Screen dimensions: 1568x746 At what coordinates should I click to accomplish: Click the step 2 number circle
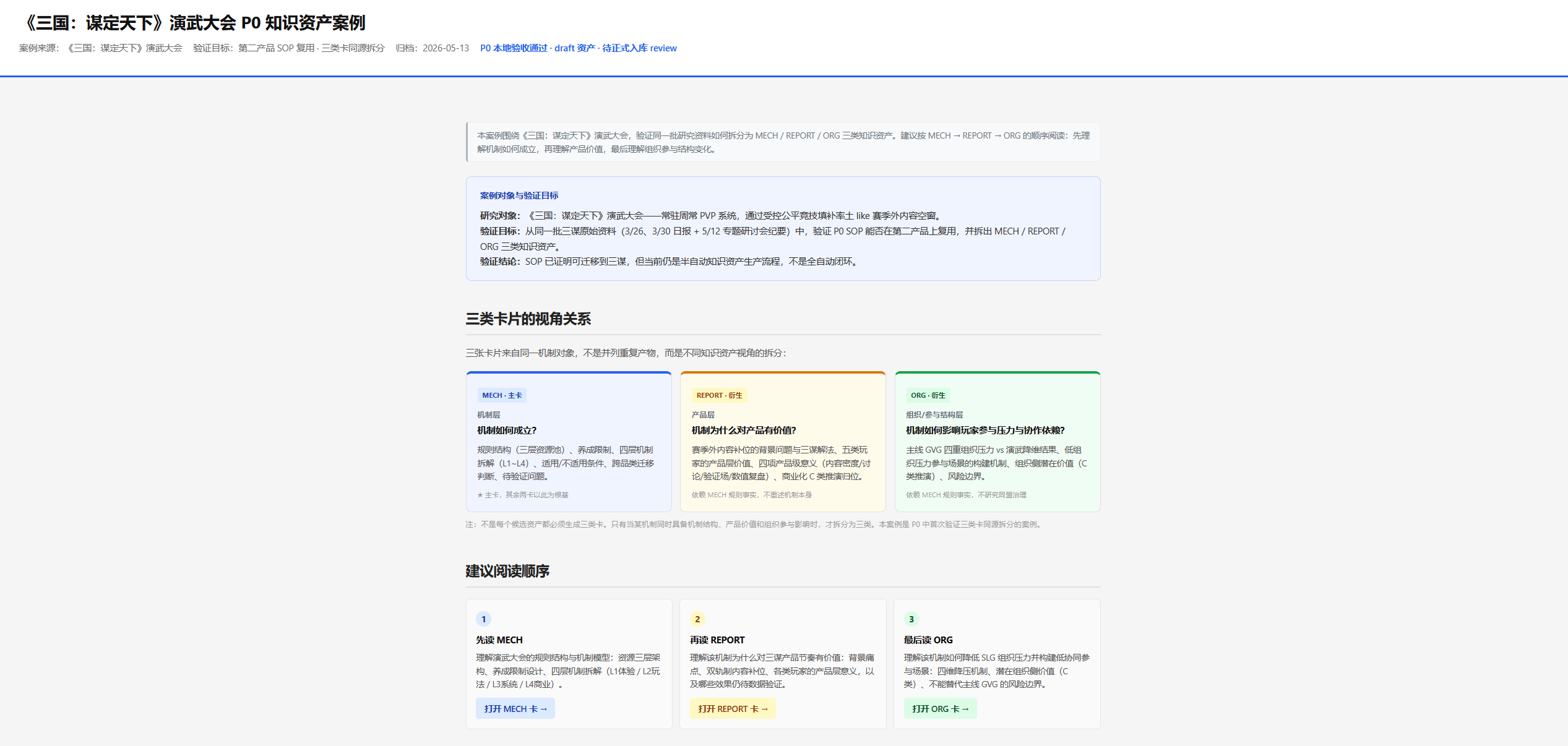(x=698, y=619)
